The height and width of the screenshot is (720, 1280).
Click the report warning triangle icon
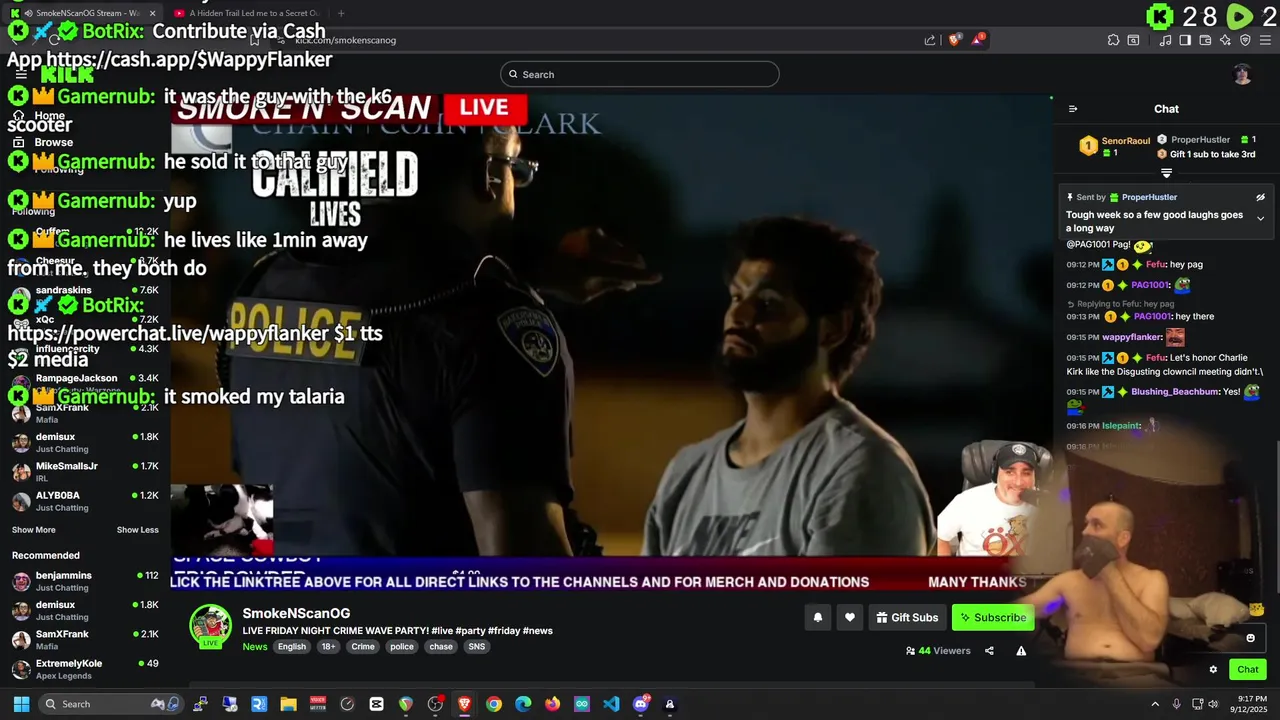[x=1021, y=651]
